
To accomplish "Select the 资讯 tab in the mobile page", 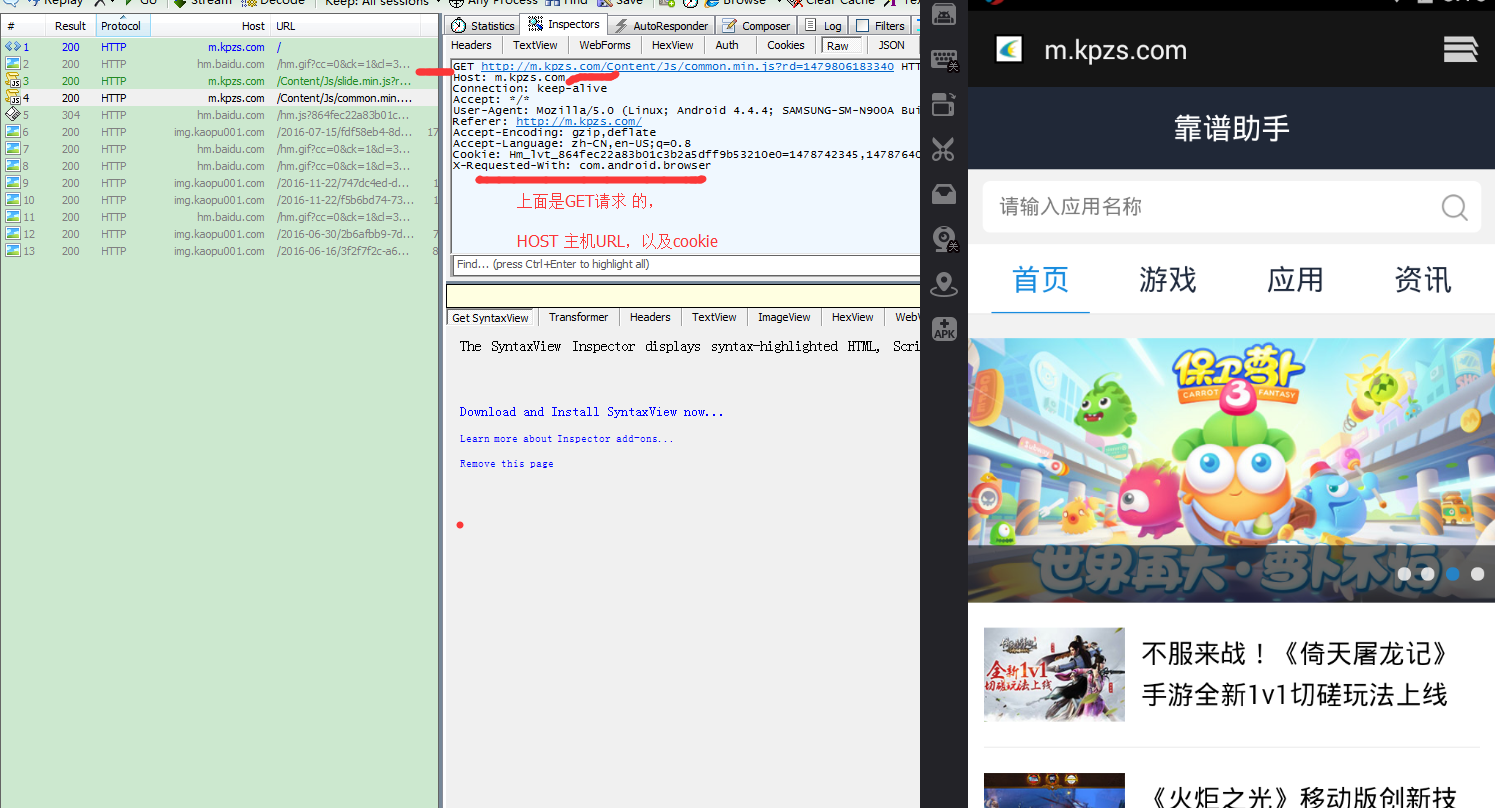I will pyautogui.click(x=1422, y=279).
